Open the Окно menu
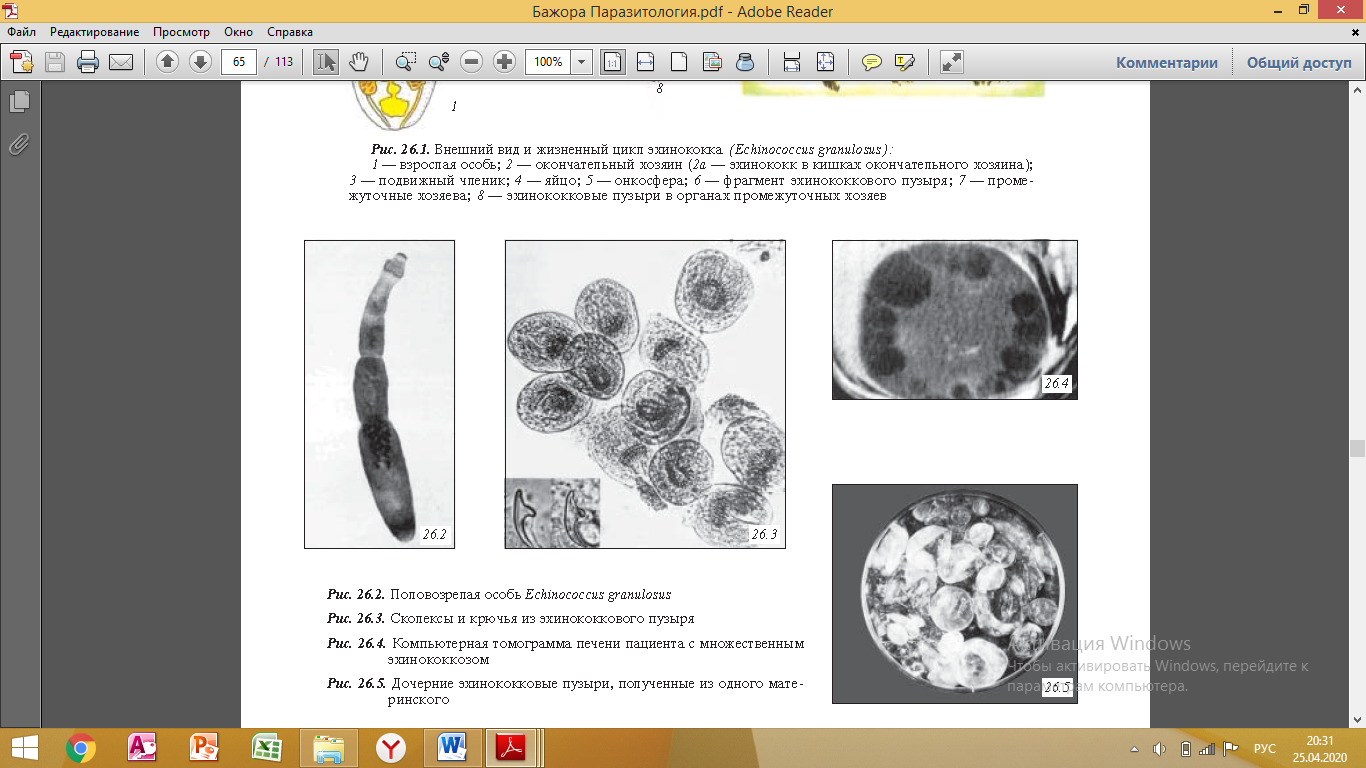Viewport: 1366px width, 768px height. [x=238, y=32]
